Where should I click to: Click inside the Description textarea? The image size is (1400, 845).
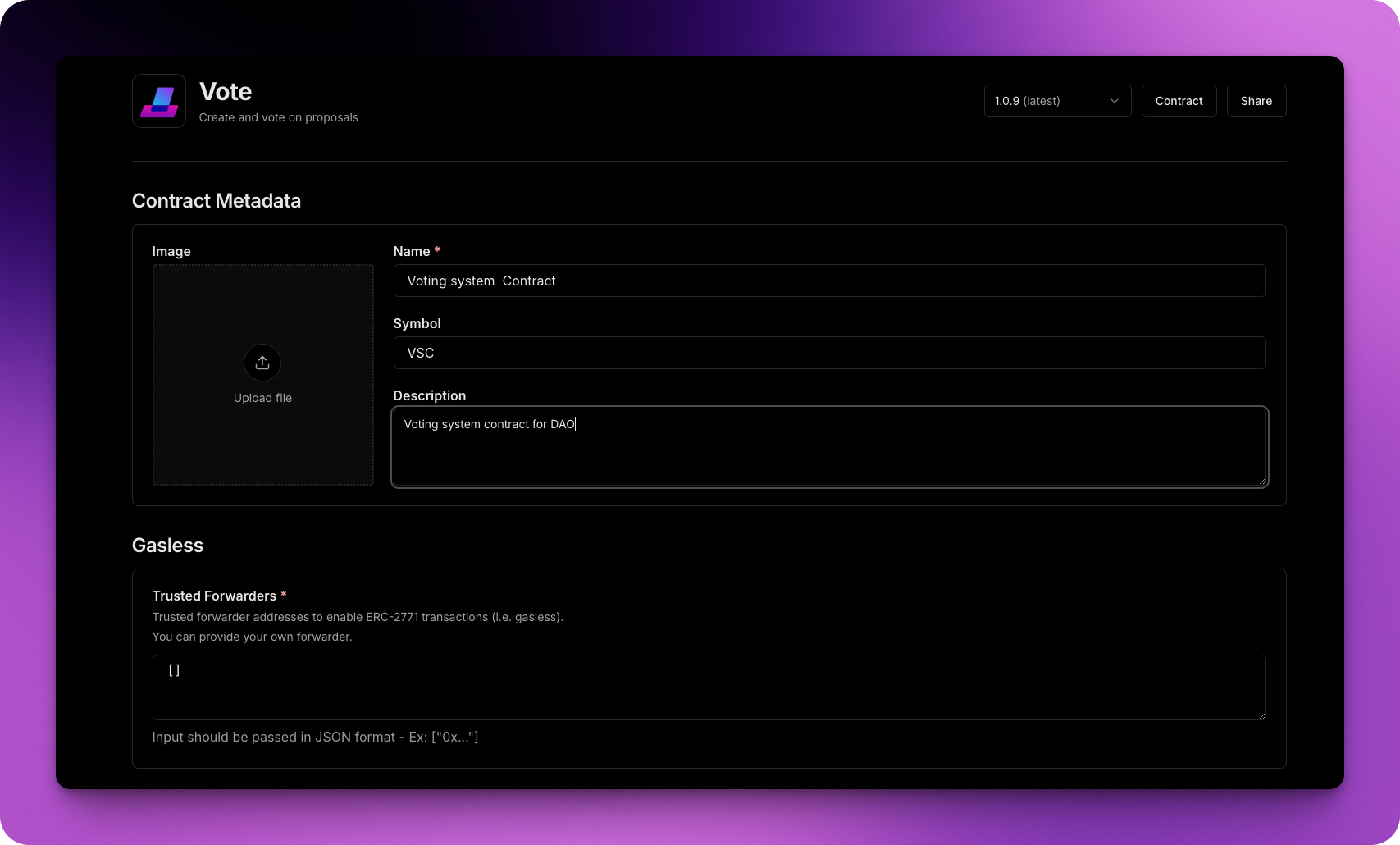coord(828,447)
